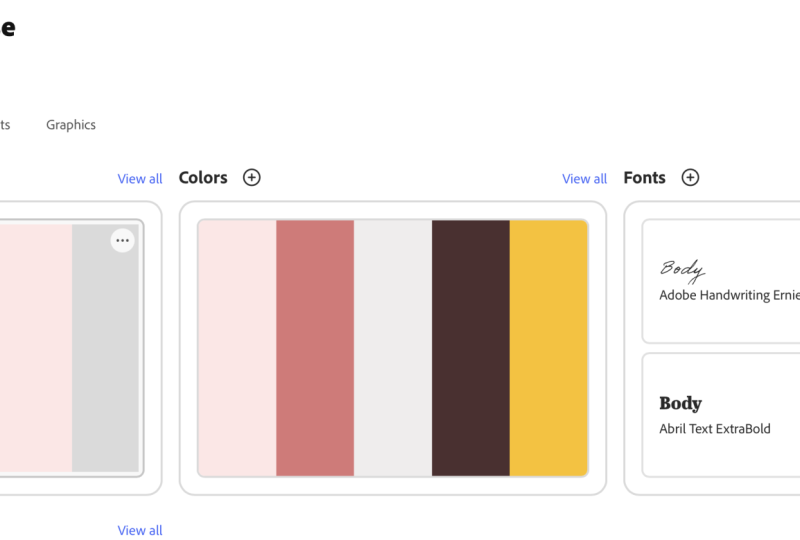Pick the light gray color swatch
The image size is (800, 540).
tap(393, 348)
